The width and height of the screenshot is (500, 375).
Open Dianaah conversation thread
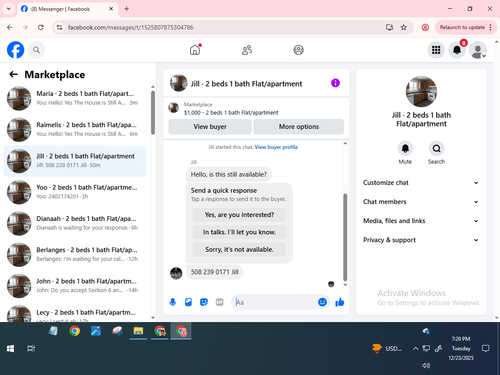click(x=75, y=223)
